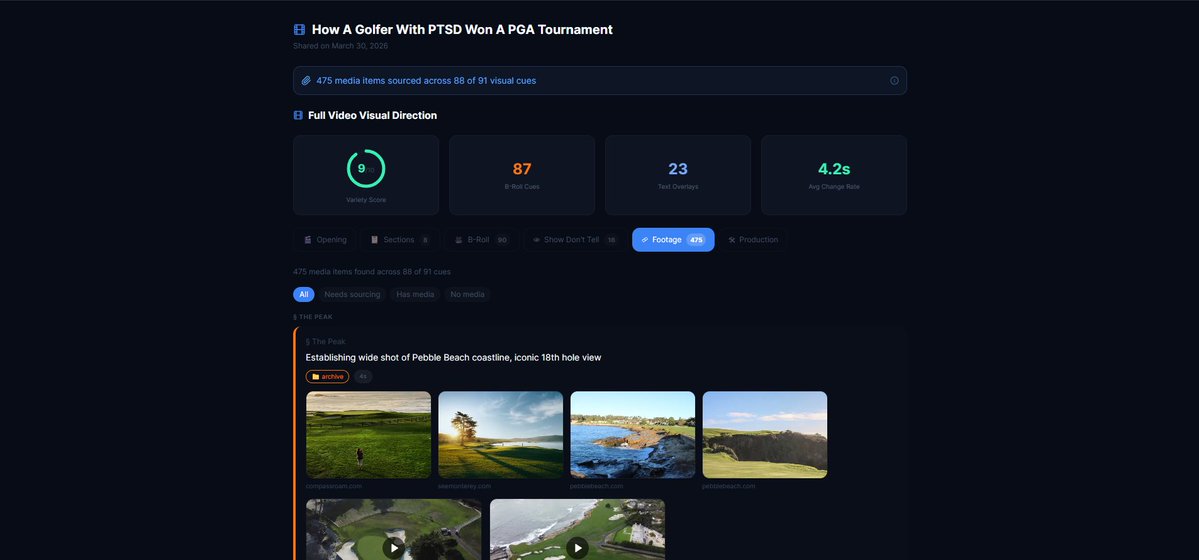The height and width of the screenshot is (560, 1199).
Task: Click the film icon beside the video title
Action: 299,30
